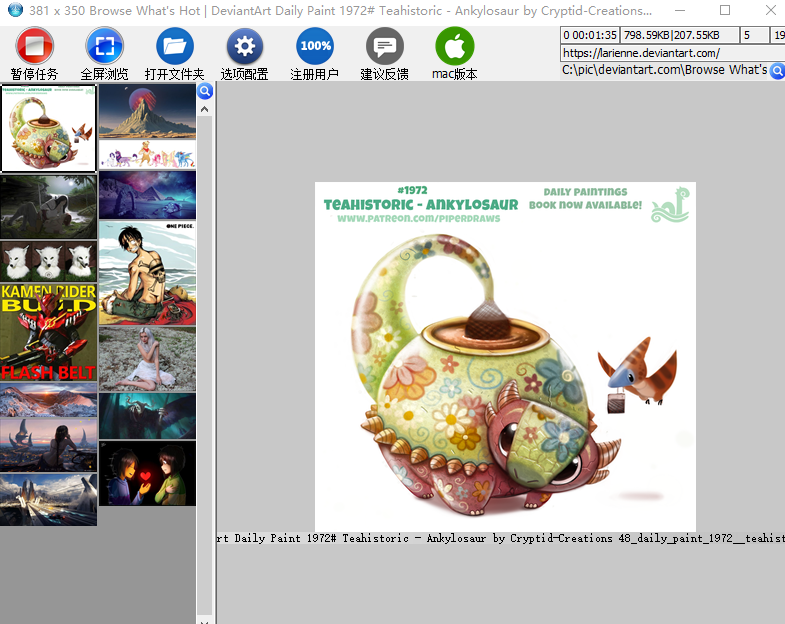Click the magnifier icon beside the file path

pos(777,70)
